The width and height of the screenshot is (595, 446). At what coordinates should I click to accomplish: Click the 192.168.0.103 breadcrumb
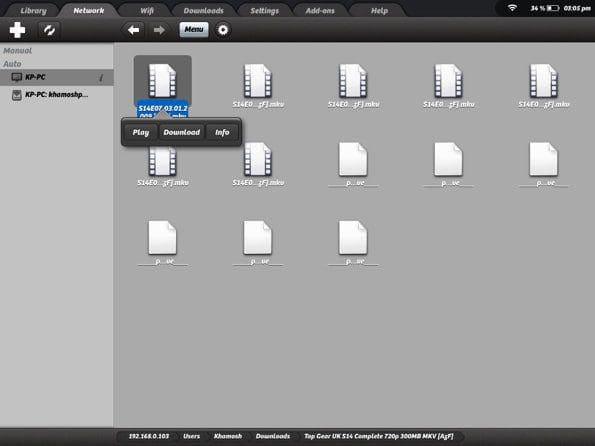[x=149, y=436]
